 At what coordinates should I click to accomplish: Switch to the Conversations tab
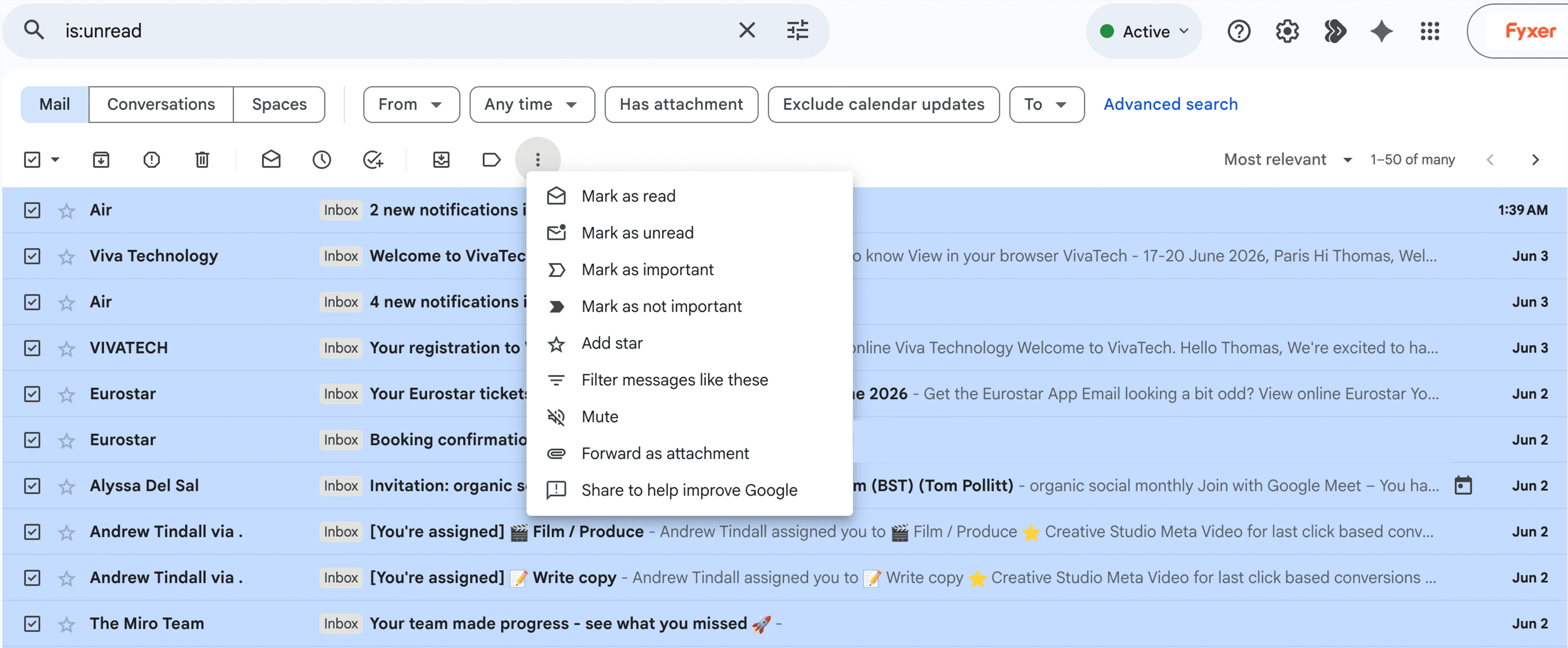tap(161, 104)
